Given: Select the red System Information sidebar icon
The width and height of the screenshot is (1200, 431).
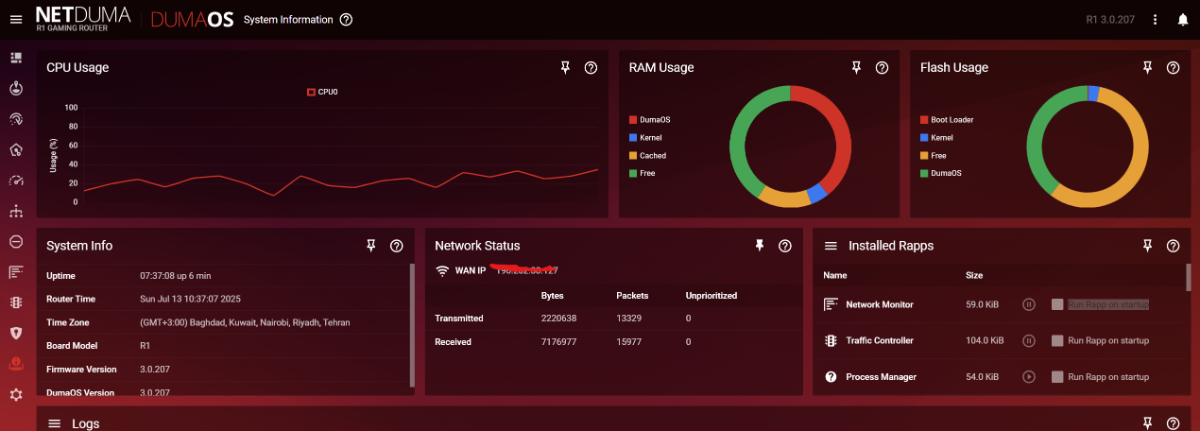Looking at the screenshot, I should (15, 364).
